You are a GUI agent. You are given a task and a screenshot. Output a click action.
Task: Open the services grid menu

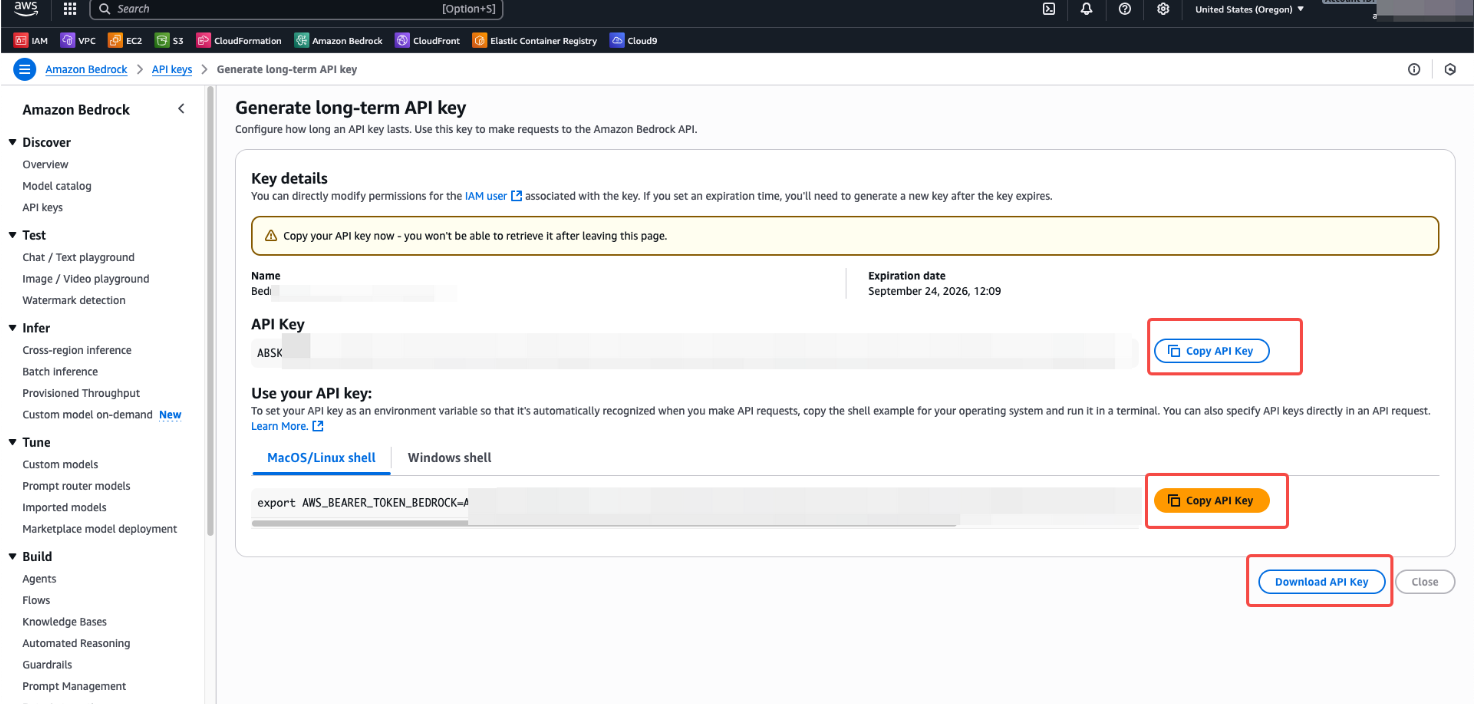coord(70,9)
